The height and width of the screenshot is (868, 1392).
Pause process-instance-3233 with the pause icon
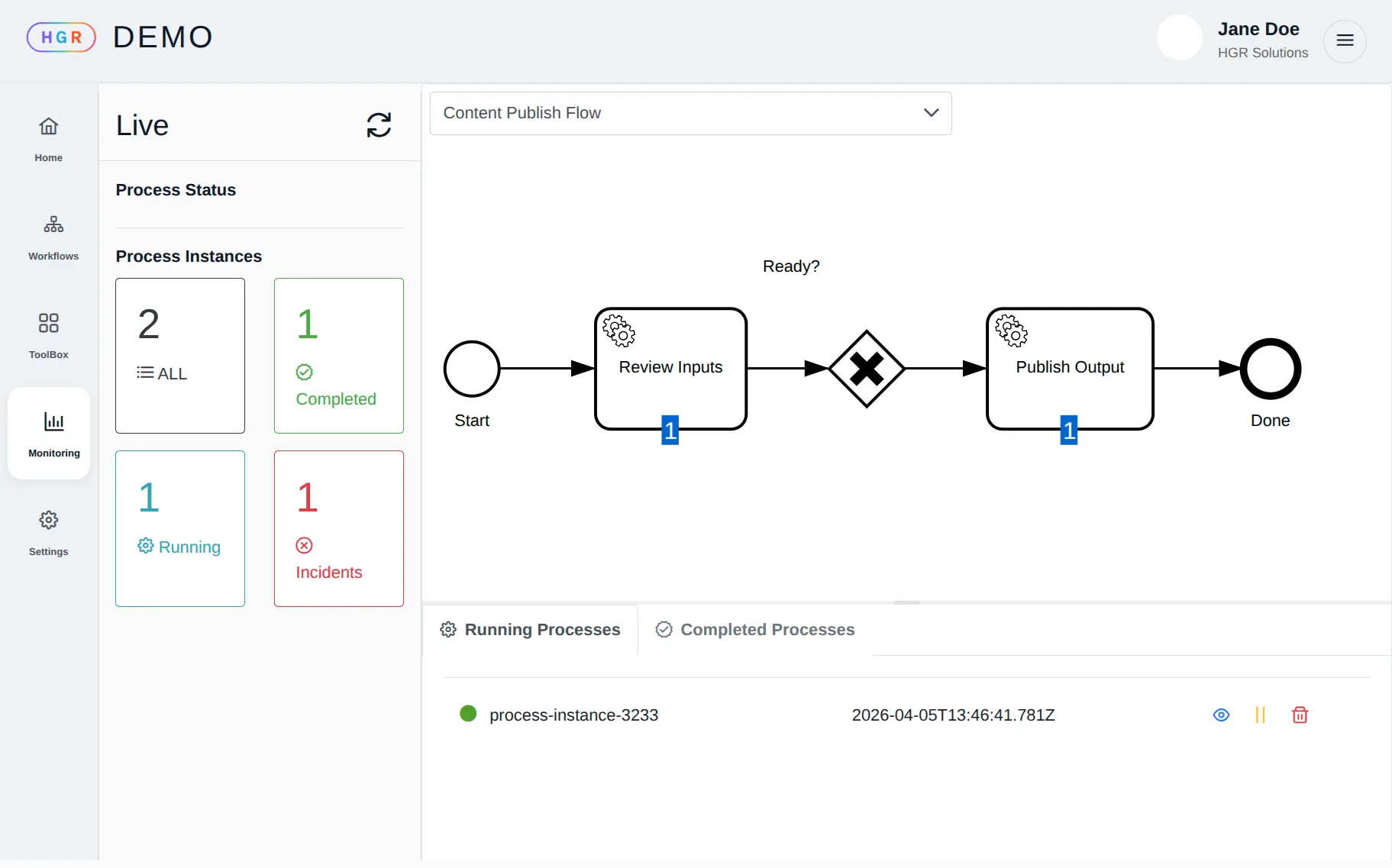pos(1260,715)
